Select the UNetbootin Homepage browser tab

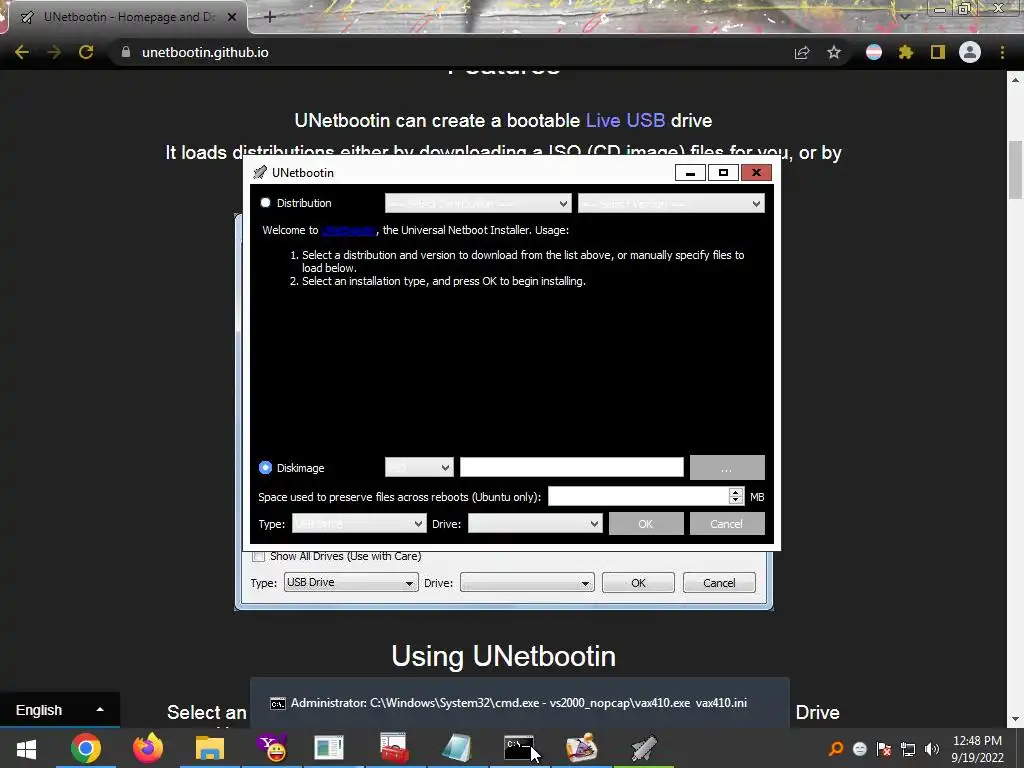pyautogui.click(x=127, y=17)
